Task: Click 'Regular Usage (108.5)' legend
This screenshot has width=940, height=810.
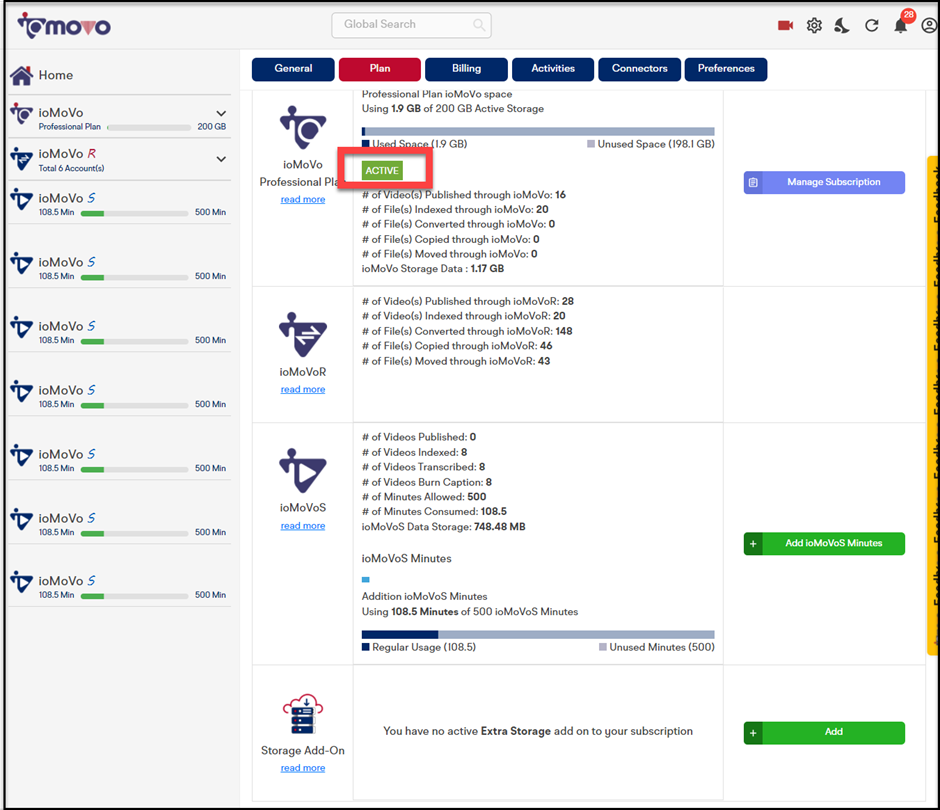Action: coord(419,648)
